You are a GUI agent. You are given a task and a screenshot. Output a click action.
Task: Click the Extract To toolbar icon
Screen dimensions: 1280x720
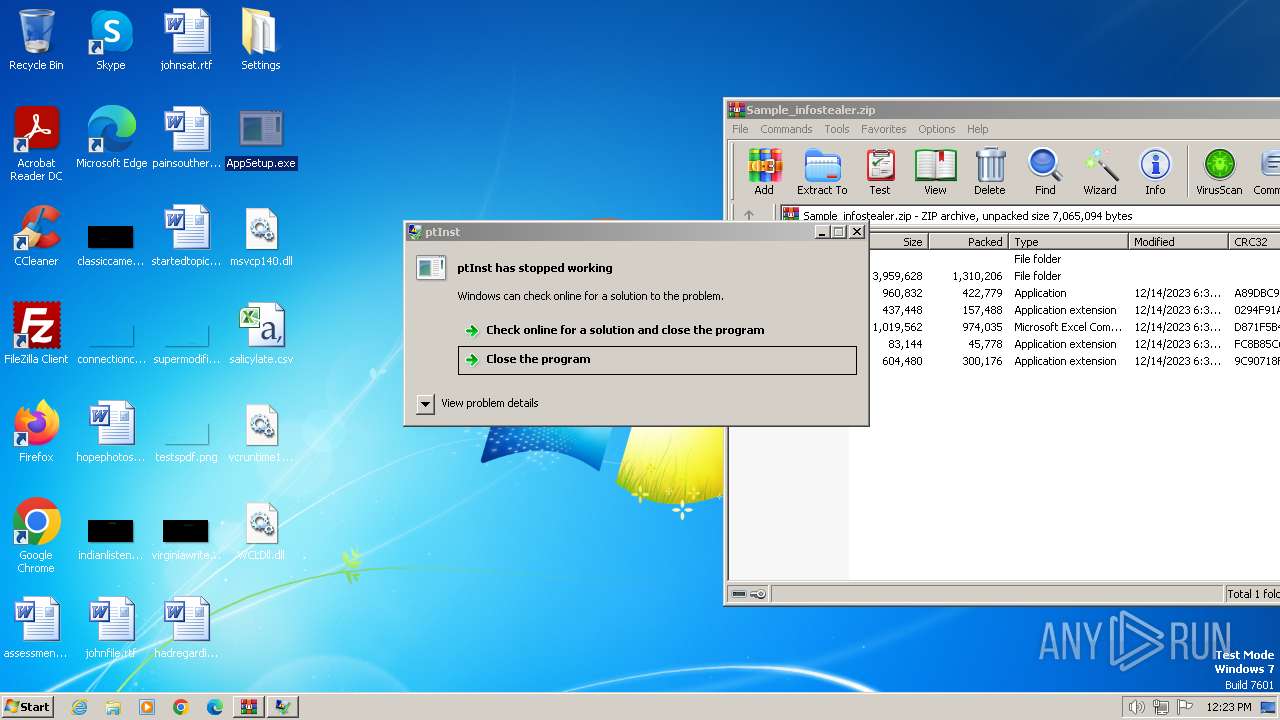pos(822,171)
